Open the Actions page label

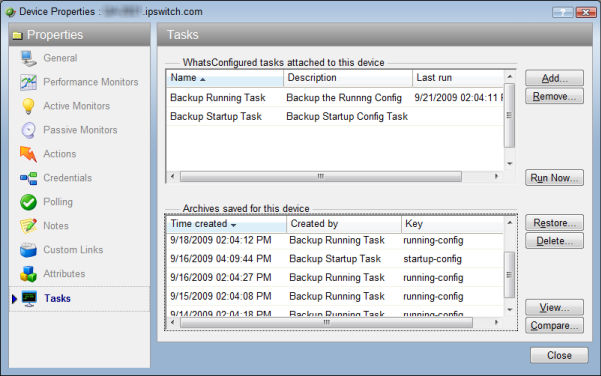point(60,154)
